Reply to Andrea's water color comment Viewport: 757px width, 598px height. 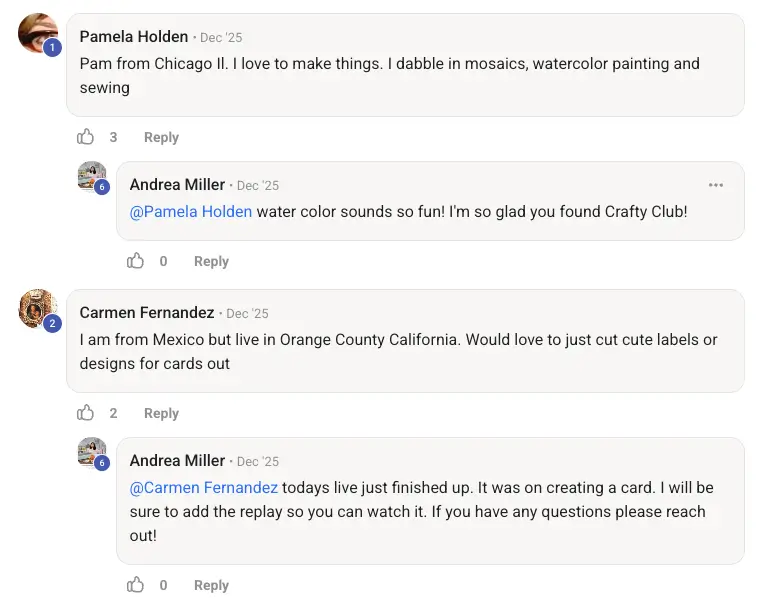click(211, 261)
